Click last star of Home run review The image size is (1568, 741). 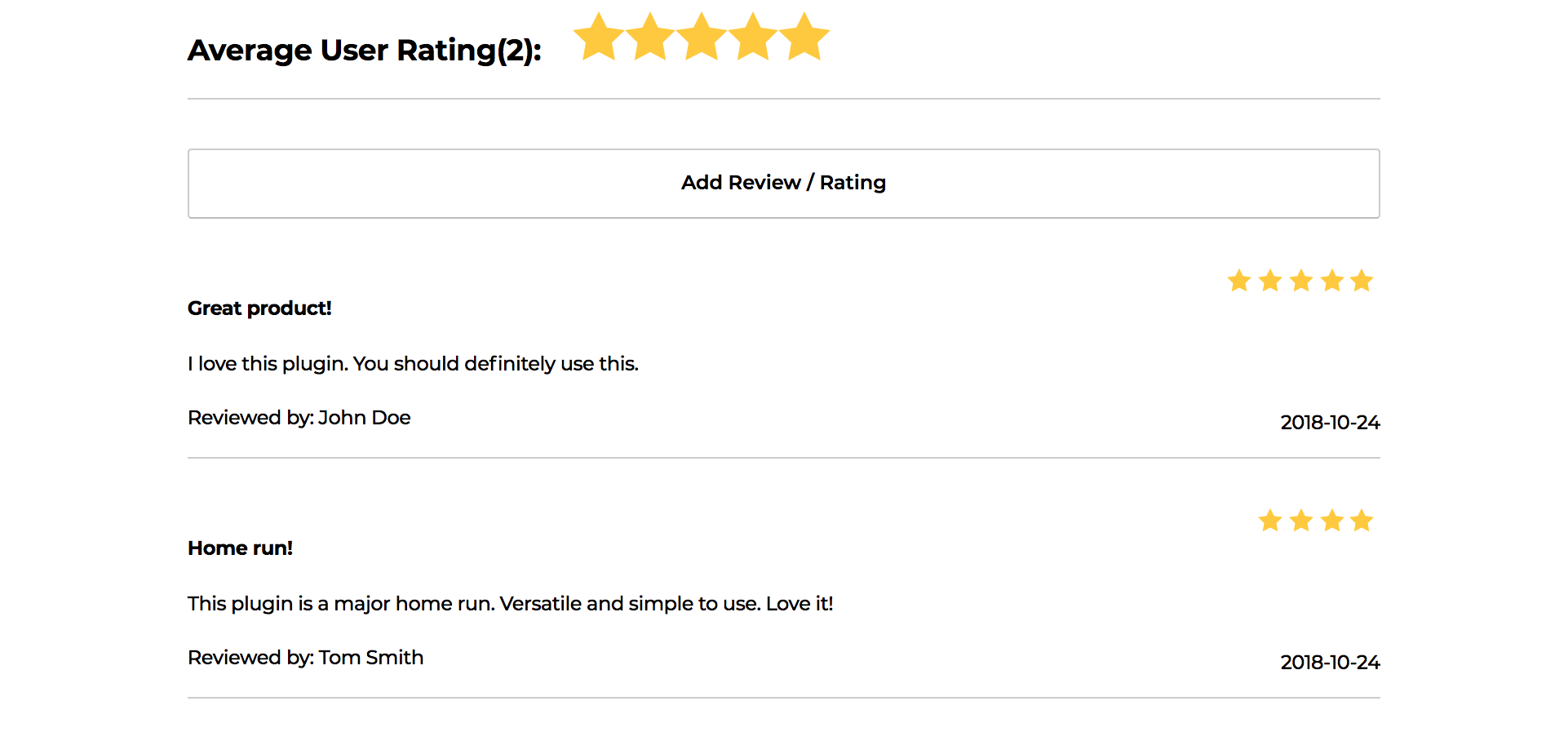pos(1362,520)
